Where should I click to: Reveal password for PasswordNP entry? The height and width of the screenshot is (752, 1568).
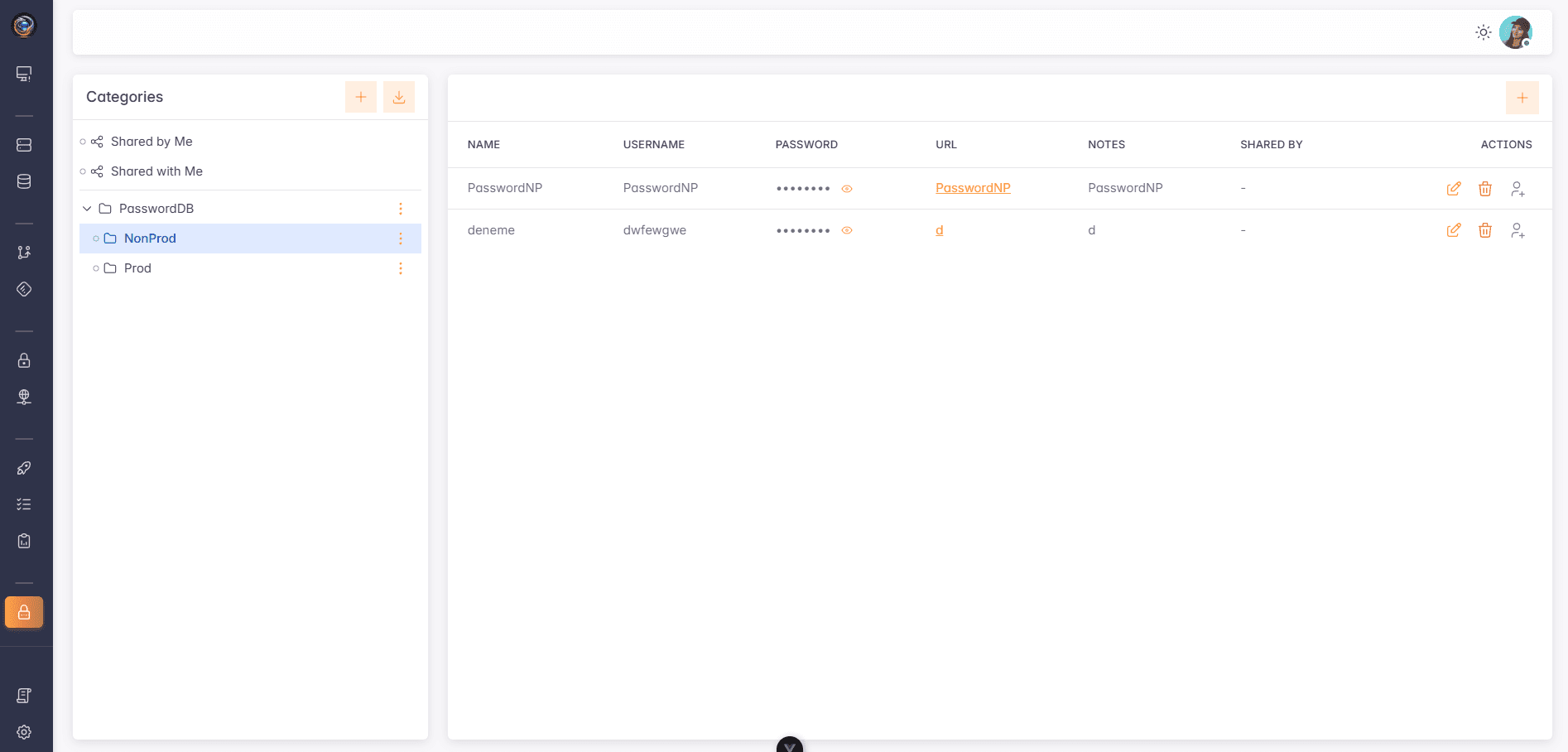847,189
